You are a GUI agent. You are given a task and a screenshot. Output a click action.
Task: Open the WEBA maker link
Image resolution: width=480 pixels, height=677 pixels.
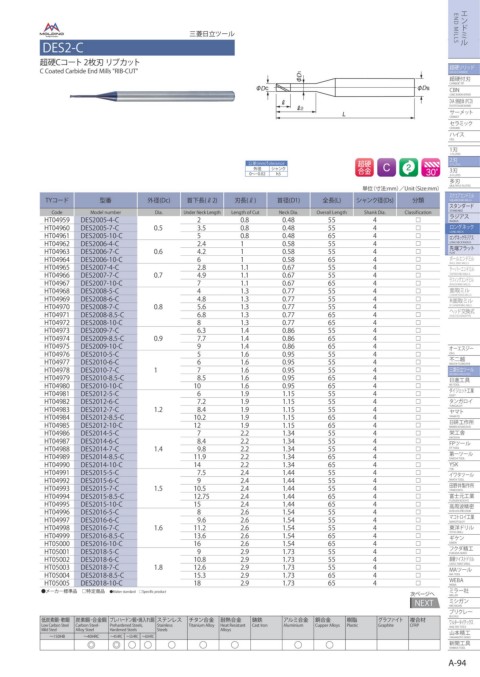pos(464,581)
